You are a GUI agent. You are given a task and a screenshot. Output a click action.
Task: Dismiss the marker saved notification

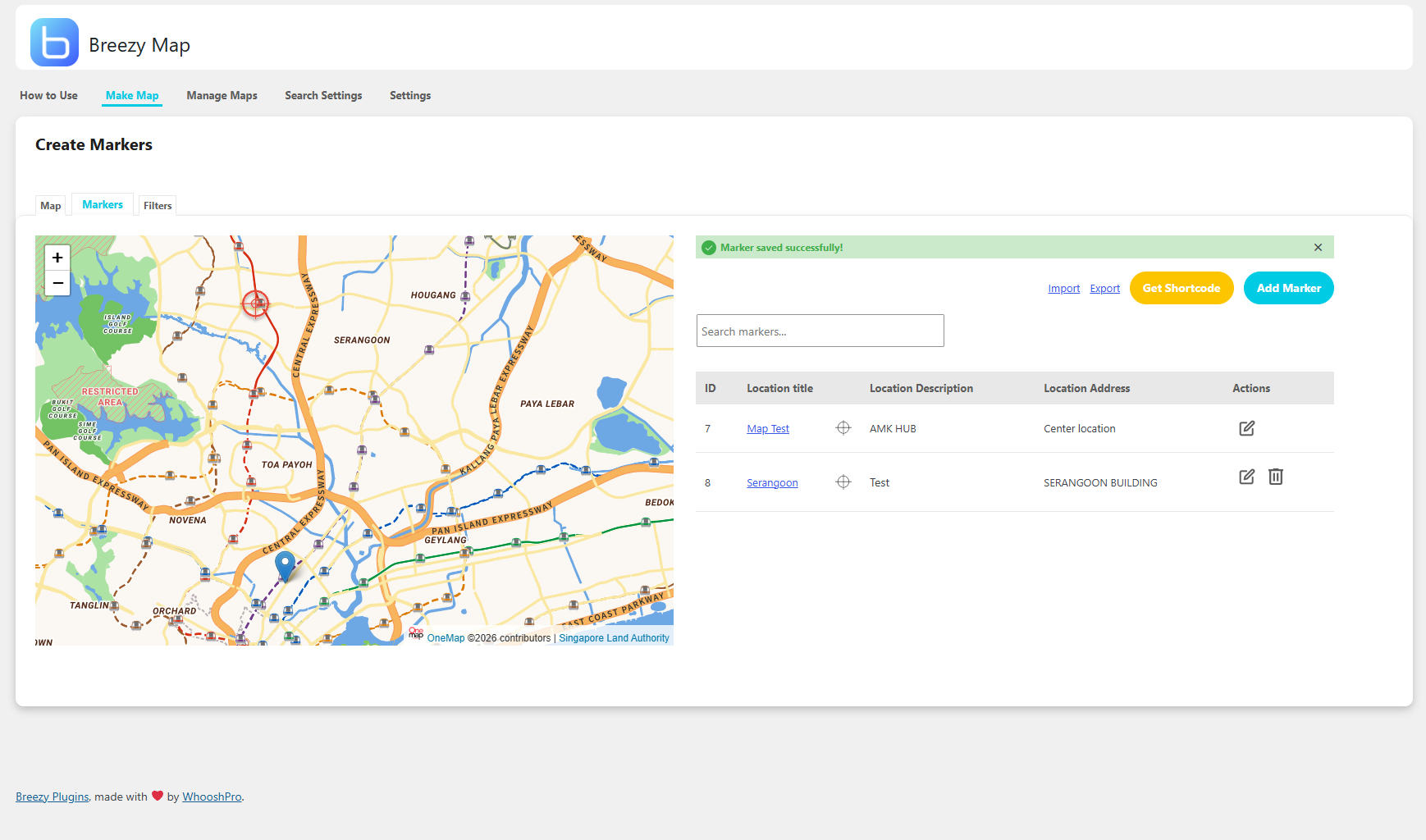[x=1318, y=248]
